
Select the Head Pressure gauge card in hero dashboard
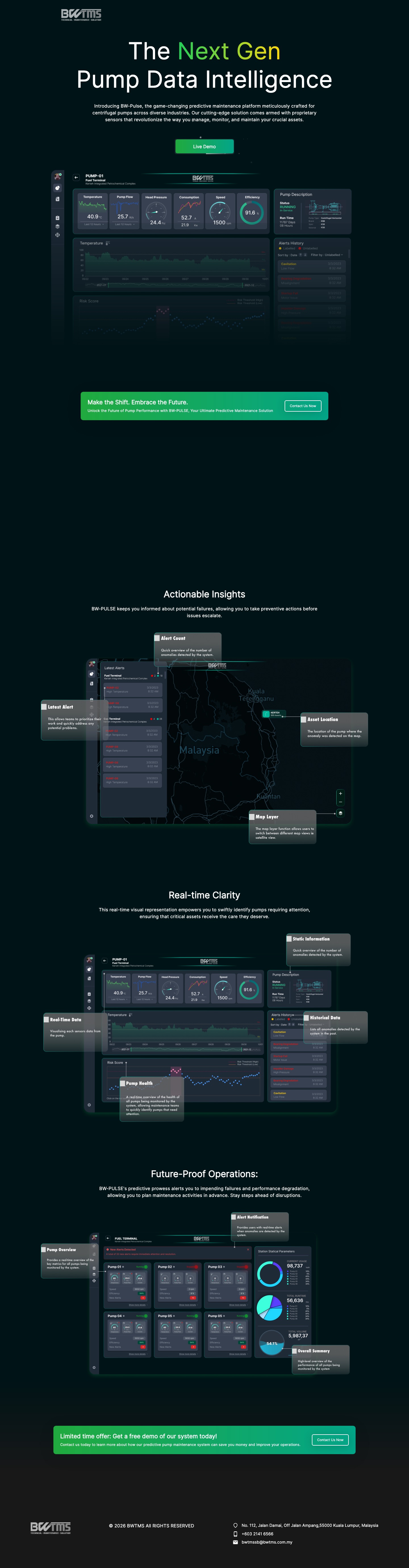point(156,211)
